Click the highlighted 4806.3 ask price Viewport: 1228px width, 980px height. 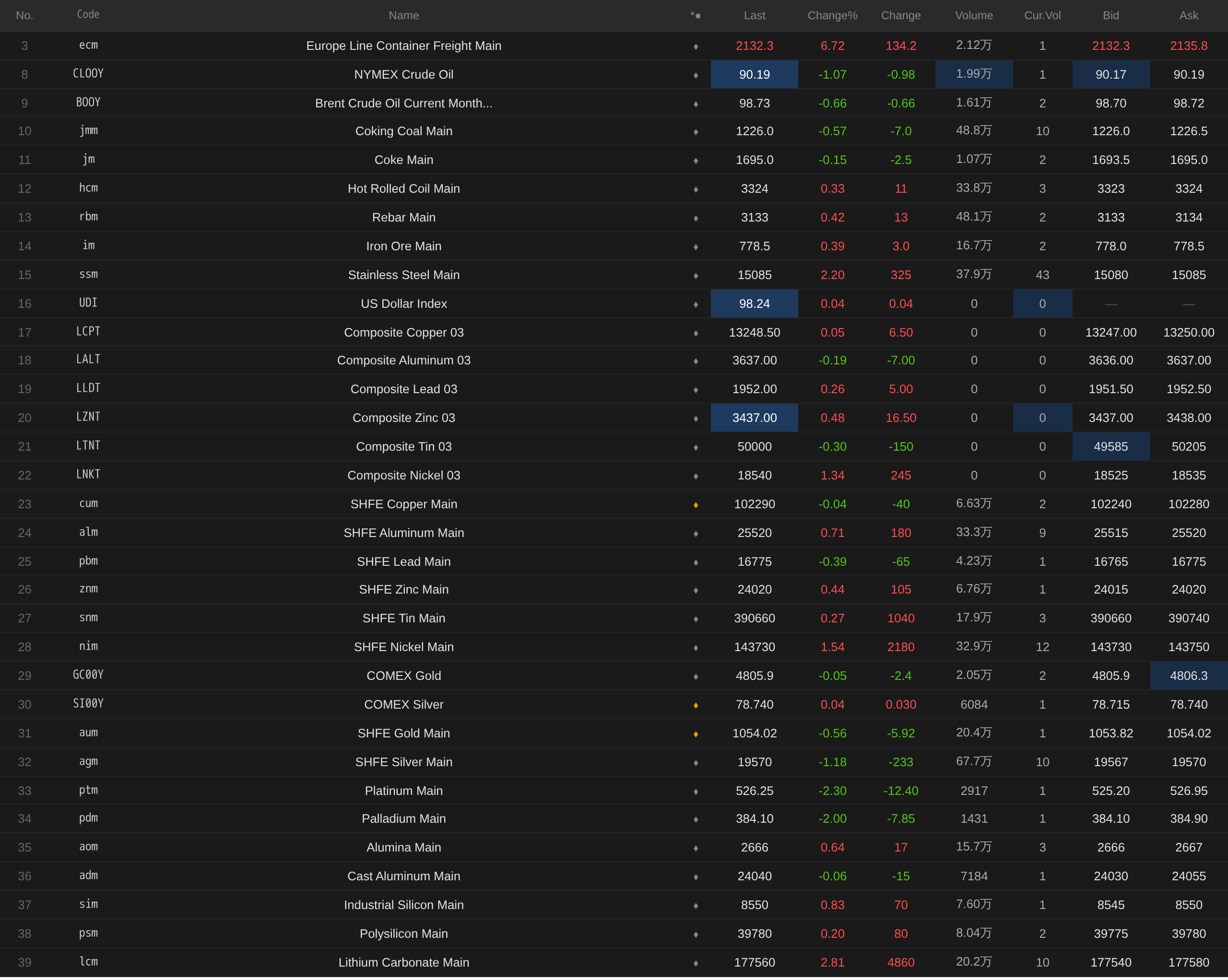[1188, 676]
